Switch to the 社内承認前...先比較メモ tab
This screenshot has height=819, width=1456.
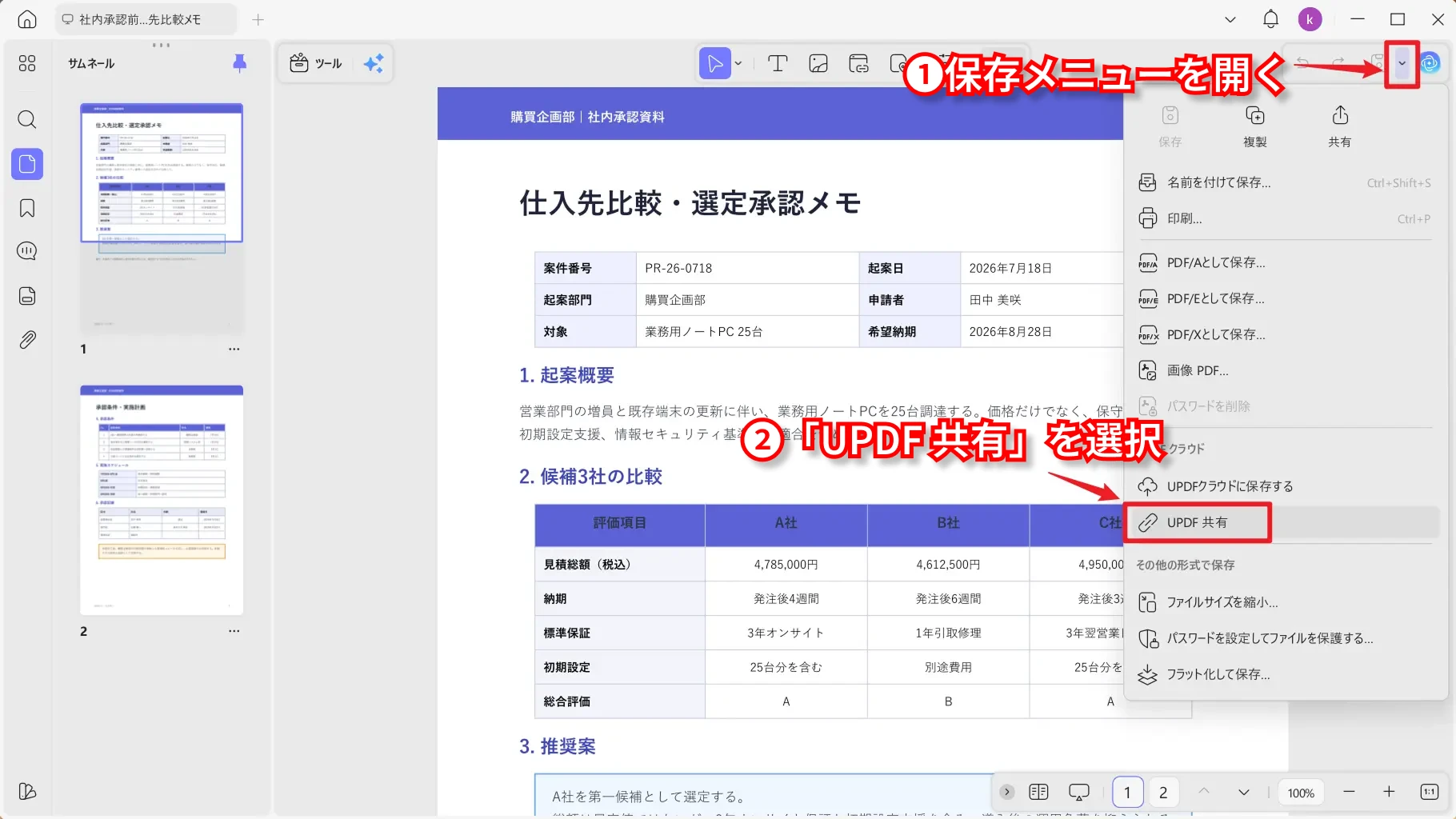(146, 19)
